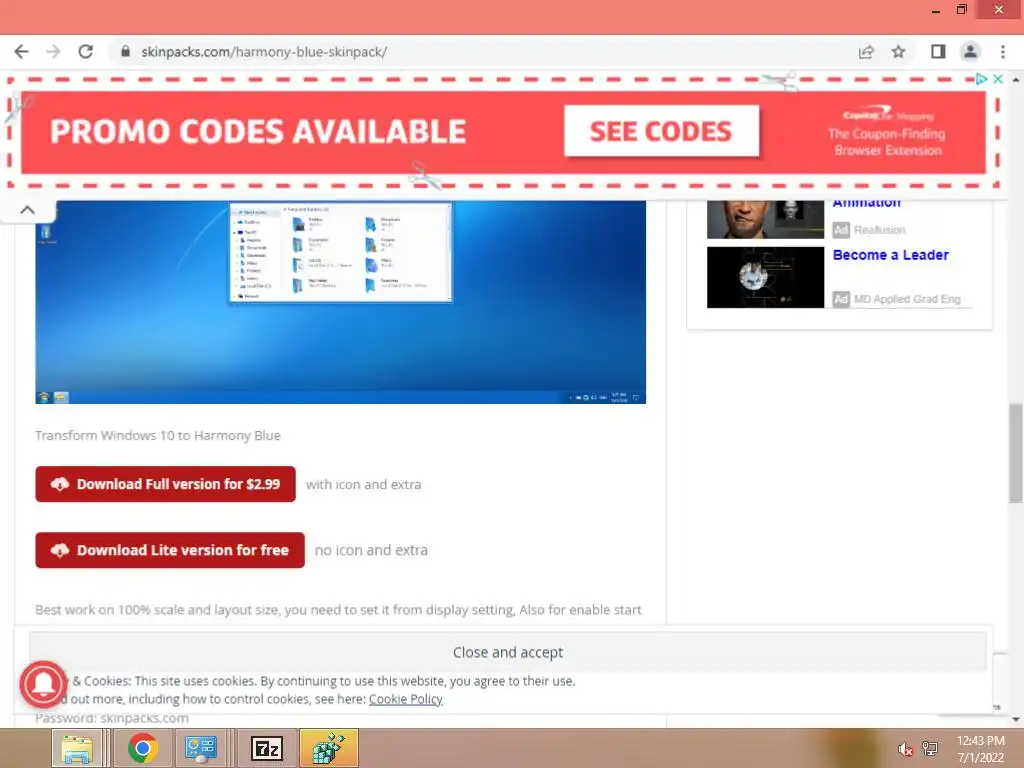Viewport: 1024px width, 768px height.
Task: Open the green blocks taskbar app
Action: point(329,748)
